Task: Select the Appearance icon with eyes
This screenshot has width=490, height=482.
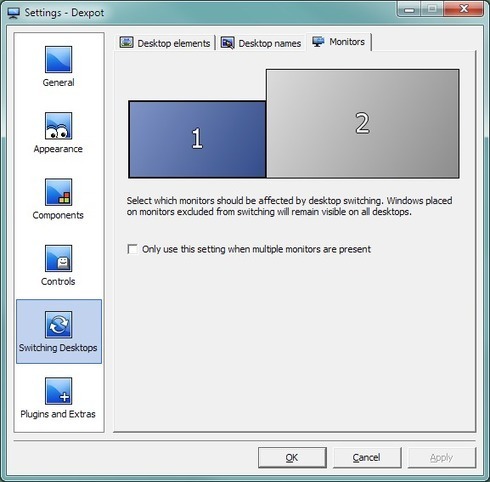Action: (x=58, y=126)
